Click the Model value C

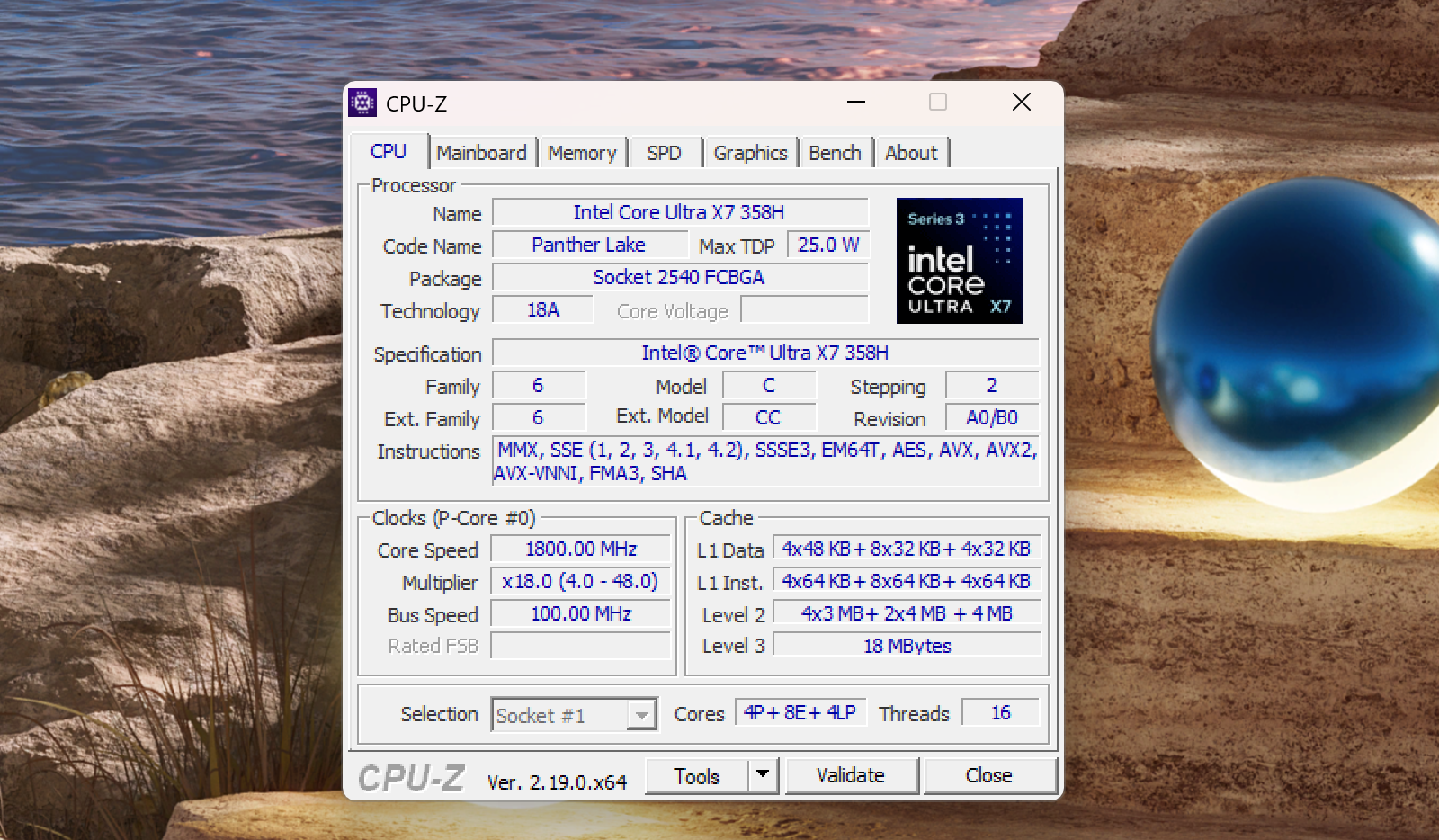point(769,385)
